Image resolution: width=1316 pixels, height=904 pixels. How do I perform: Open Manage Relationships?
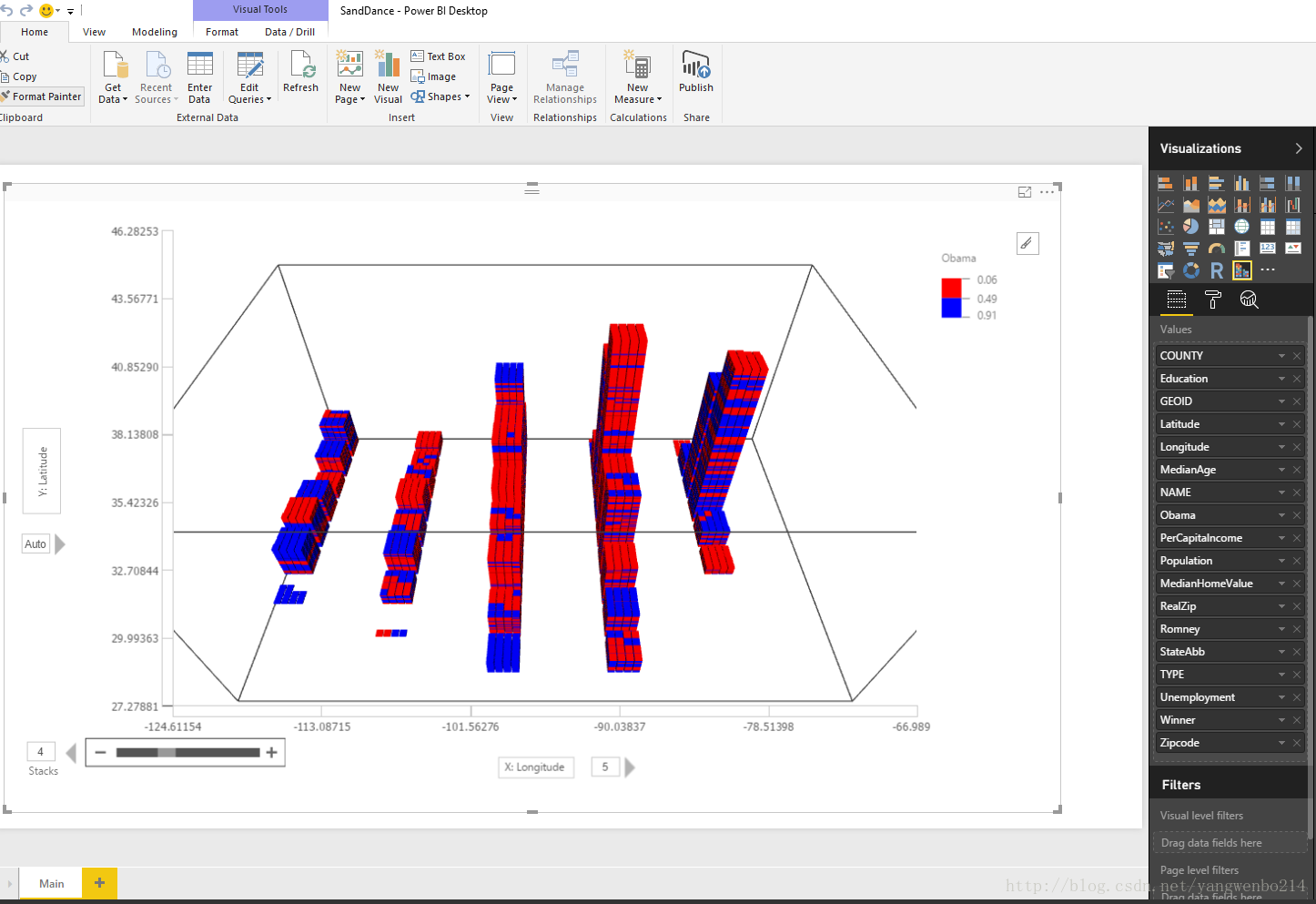[565, 77]
